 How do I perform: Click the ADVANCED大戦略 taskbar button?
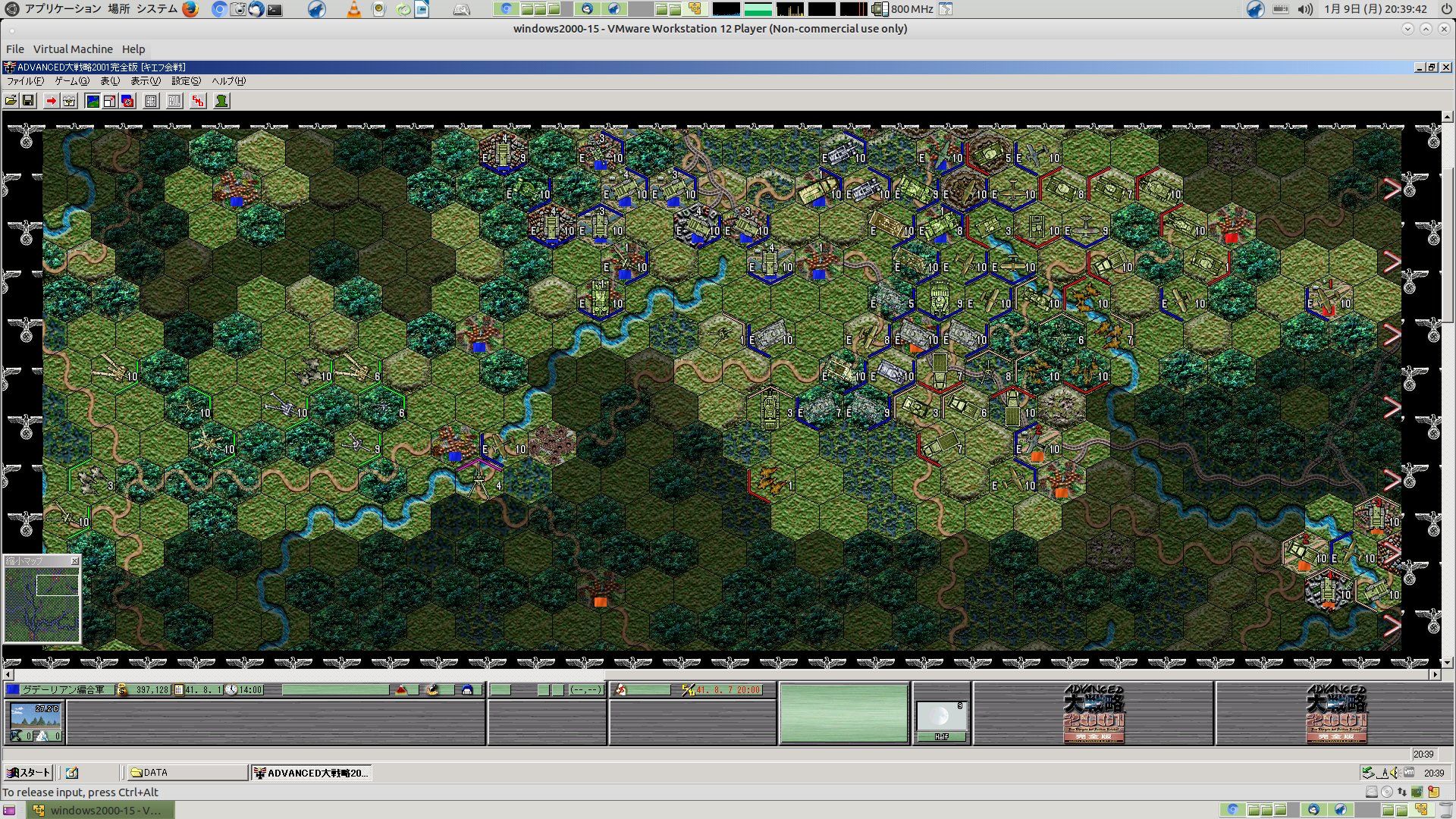311,773
